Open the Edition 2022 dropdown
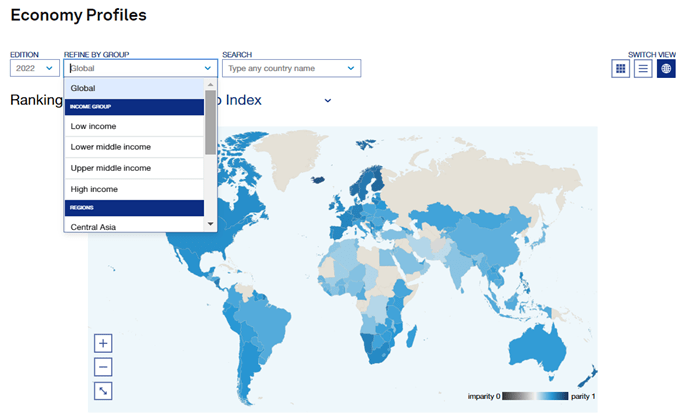Image resolution: width=685 pixels, height=420 pixels. point(34,69)
